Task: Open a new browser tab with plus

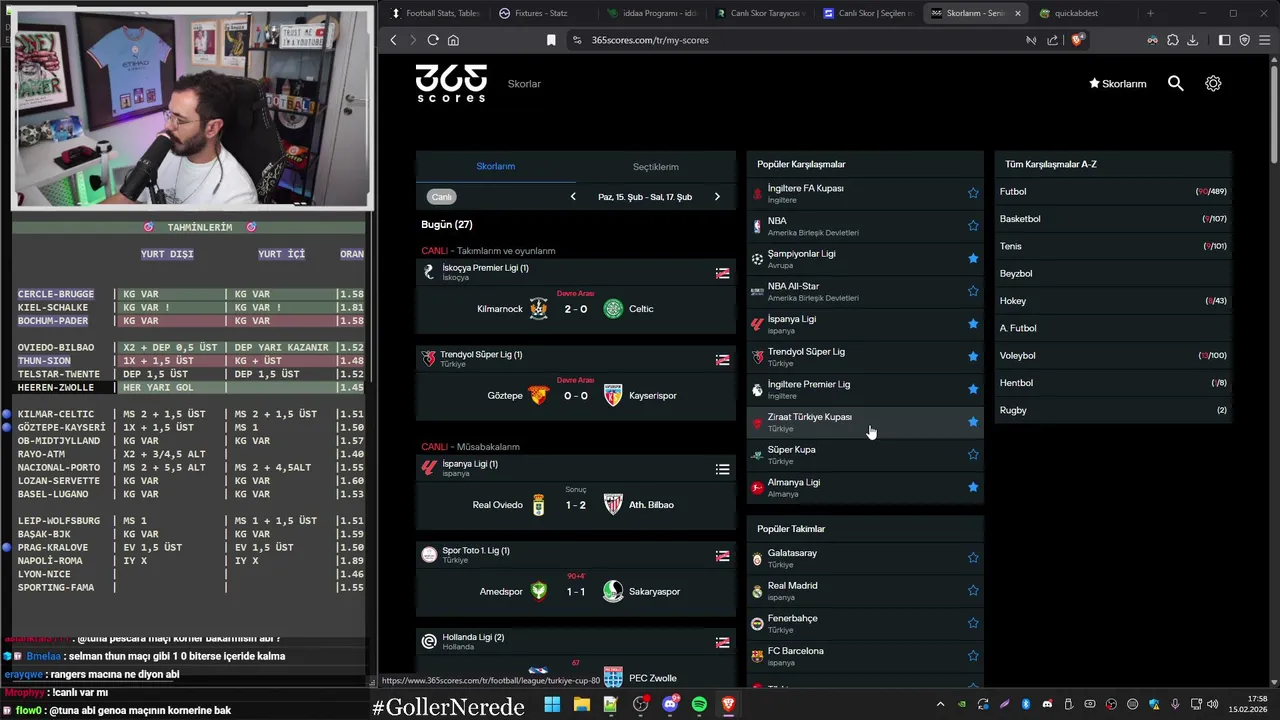Action: pos(1150,13)
